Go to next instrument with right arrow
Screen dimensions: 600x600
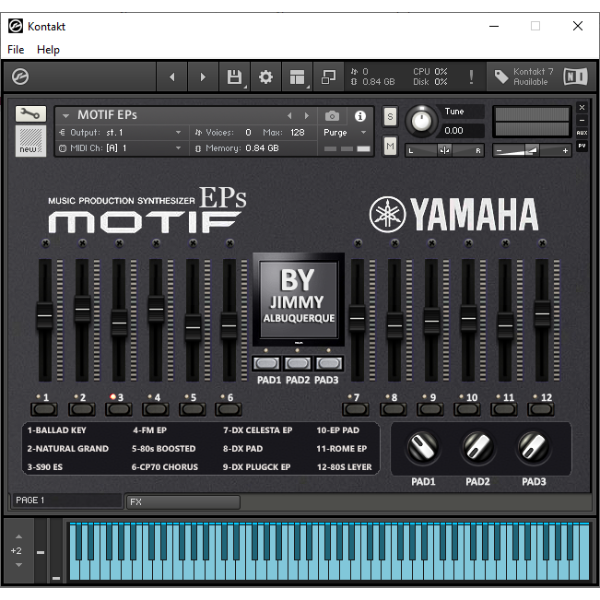pos(203,77)
